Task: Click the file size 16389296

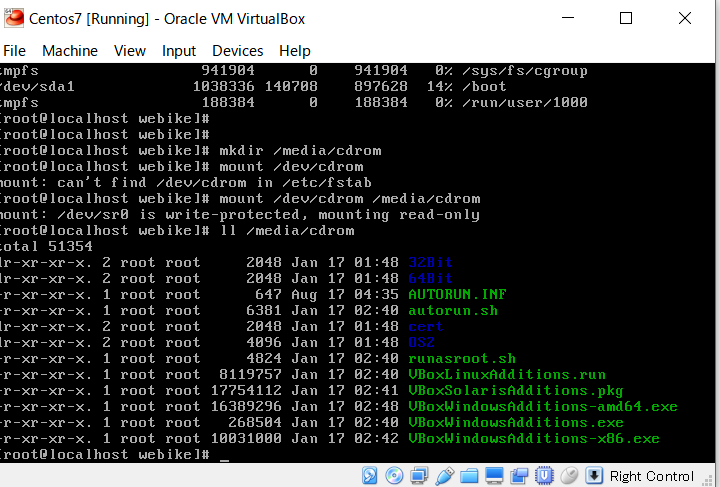Action: 246,406
